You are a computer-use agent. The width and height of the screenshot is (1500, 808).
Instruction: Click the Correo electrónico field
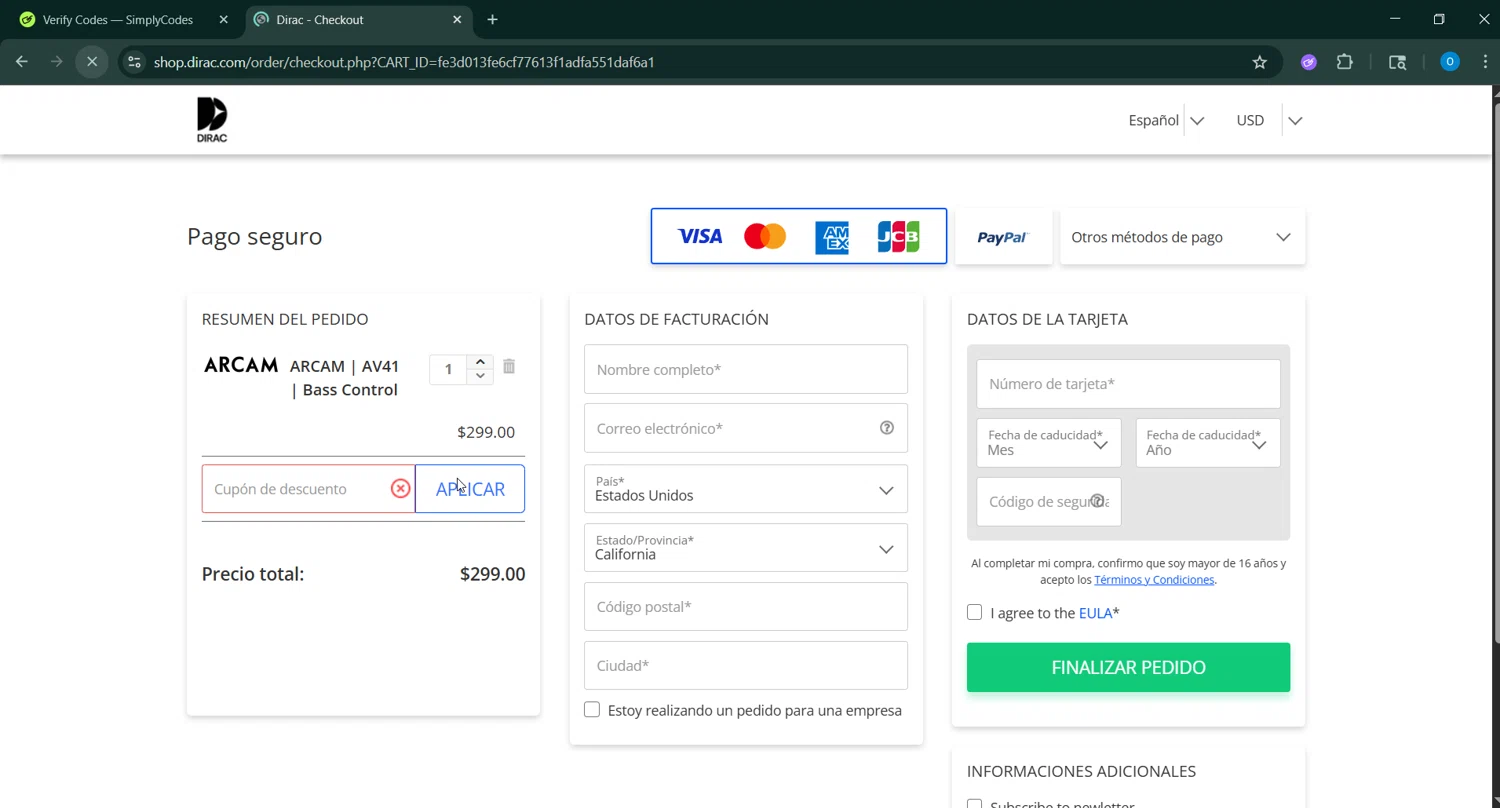pos(746,428)
